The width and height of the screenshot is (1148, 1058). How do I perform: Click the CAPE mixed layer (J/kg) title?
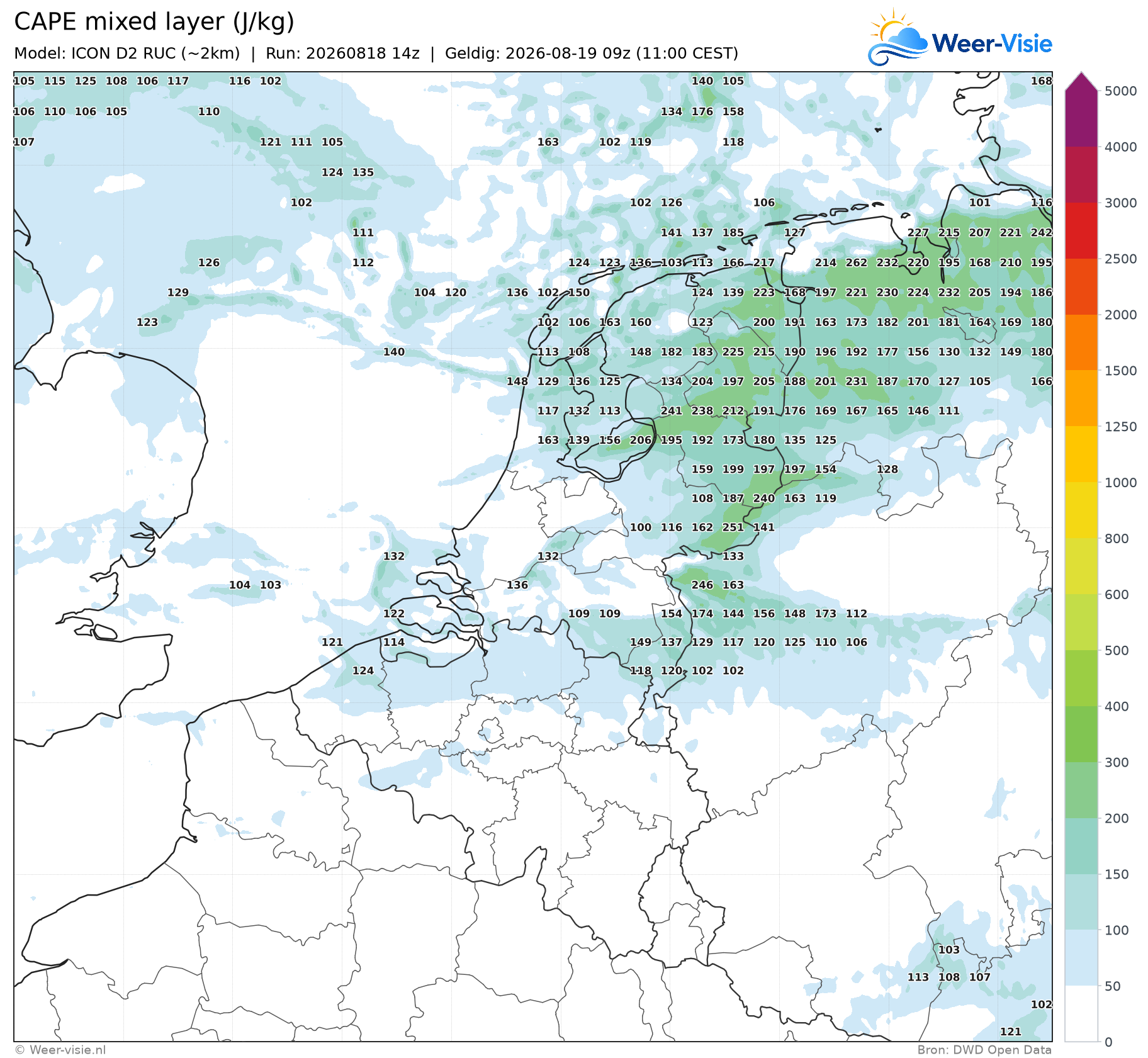(x=154, y=22)
